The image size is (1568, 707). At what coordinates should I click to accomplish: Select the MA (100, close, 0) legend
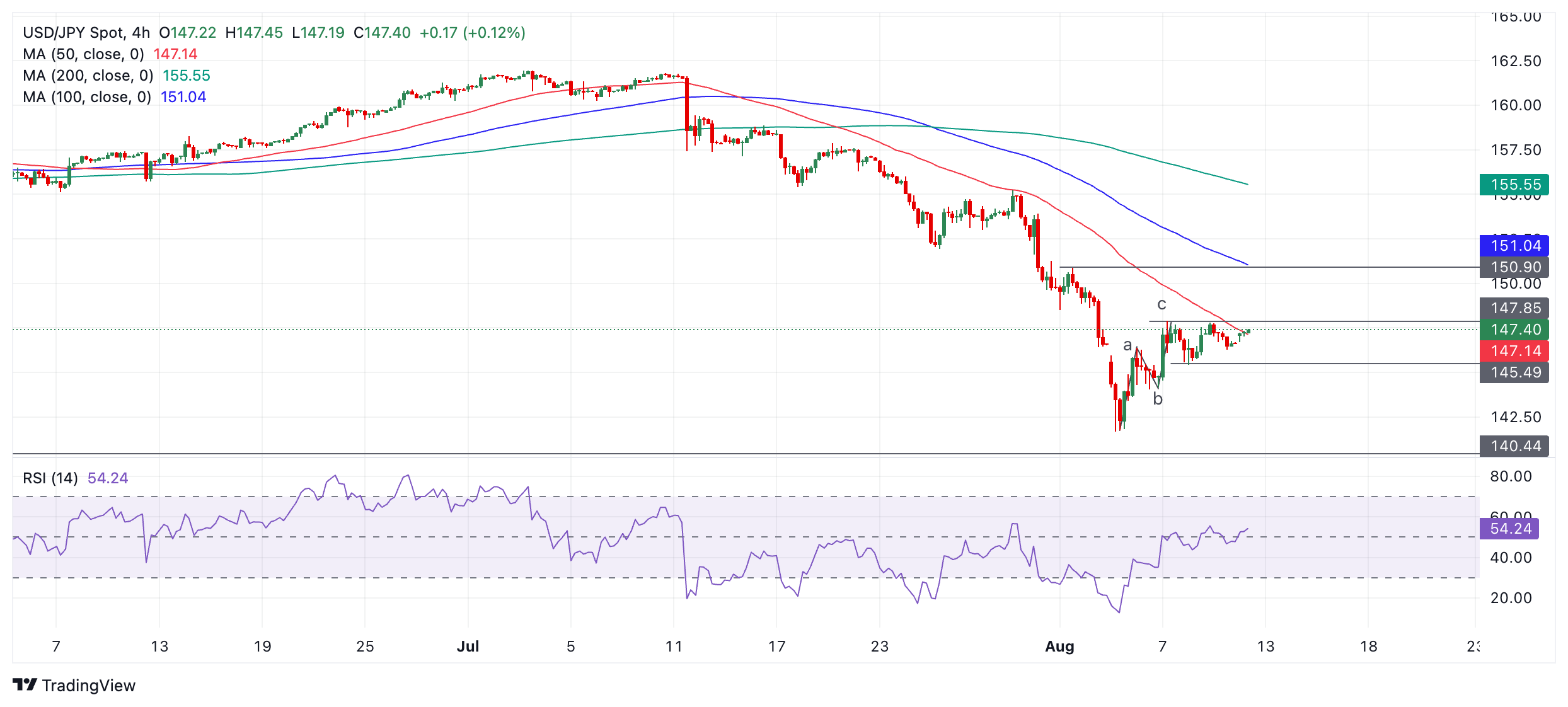point(87,97)
